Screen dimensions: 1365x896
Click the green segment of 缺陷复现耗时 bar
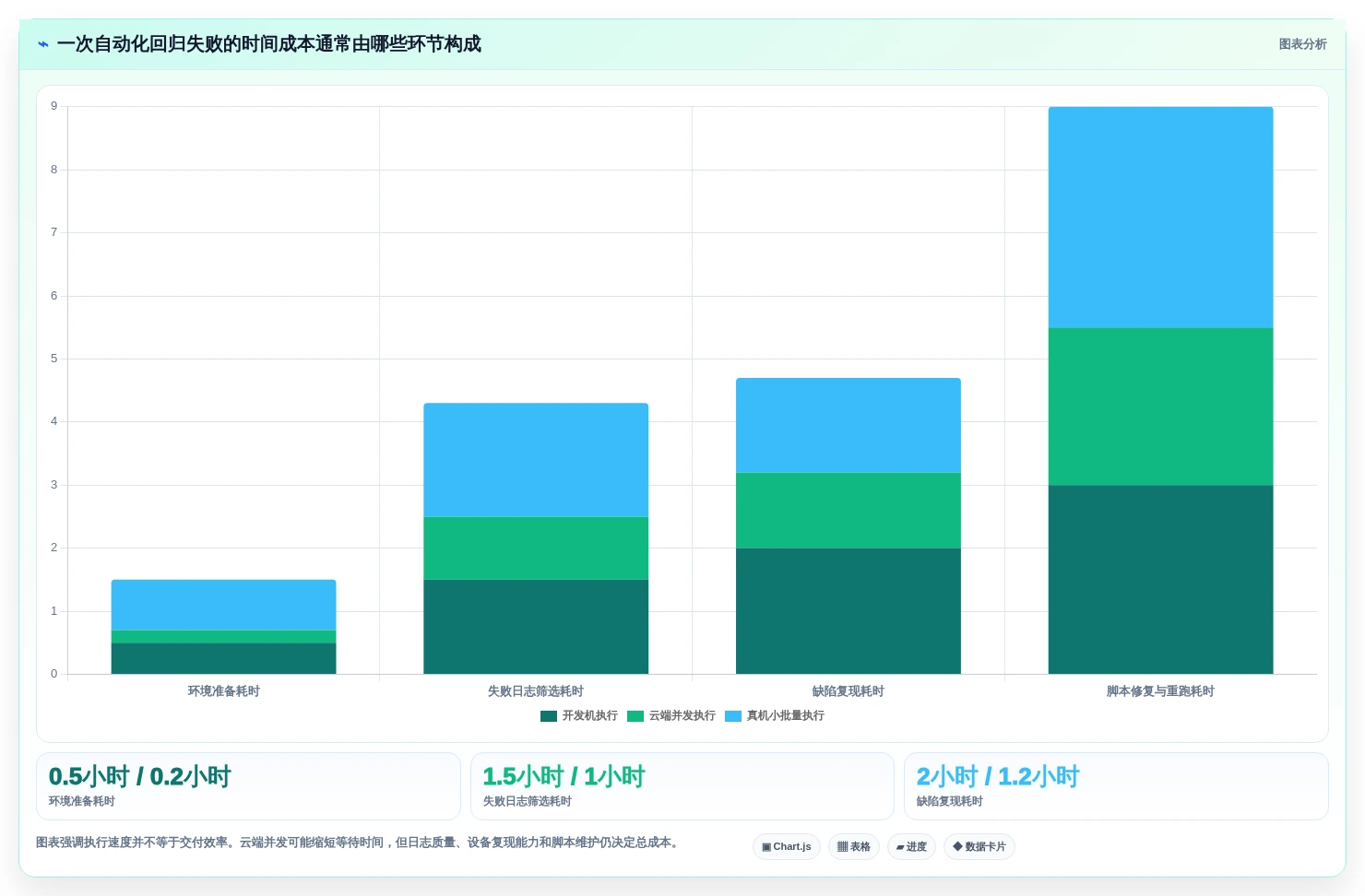coord(849,511)
